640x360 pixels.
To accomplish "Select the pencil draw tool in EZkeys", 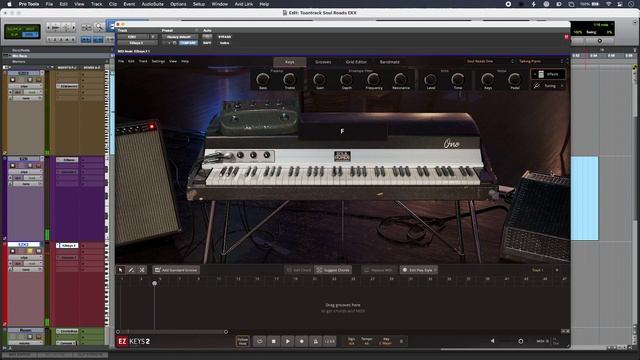I will click(131, 270).
